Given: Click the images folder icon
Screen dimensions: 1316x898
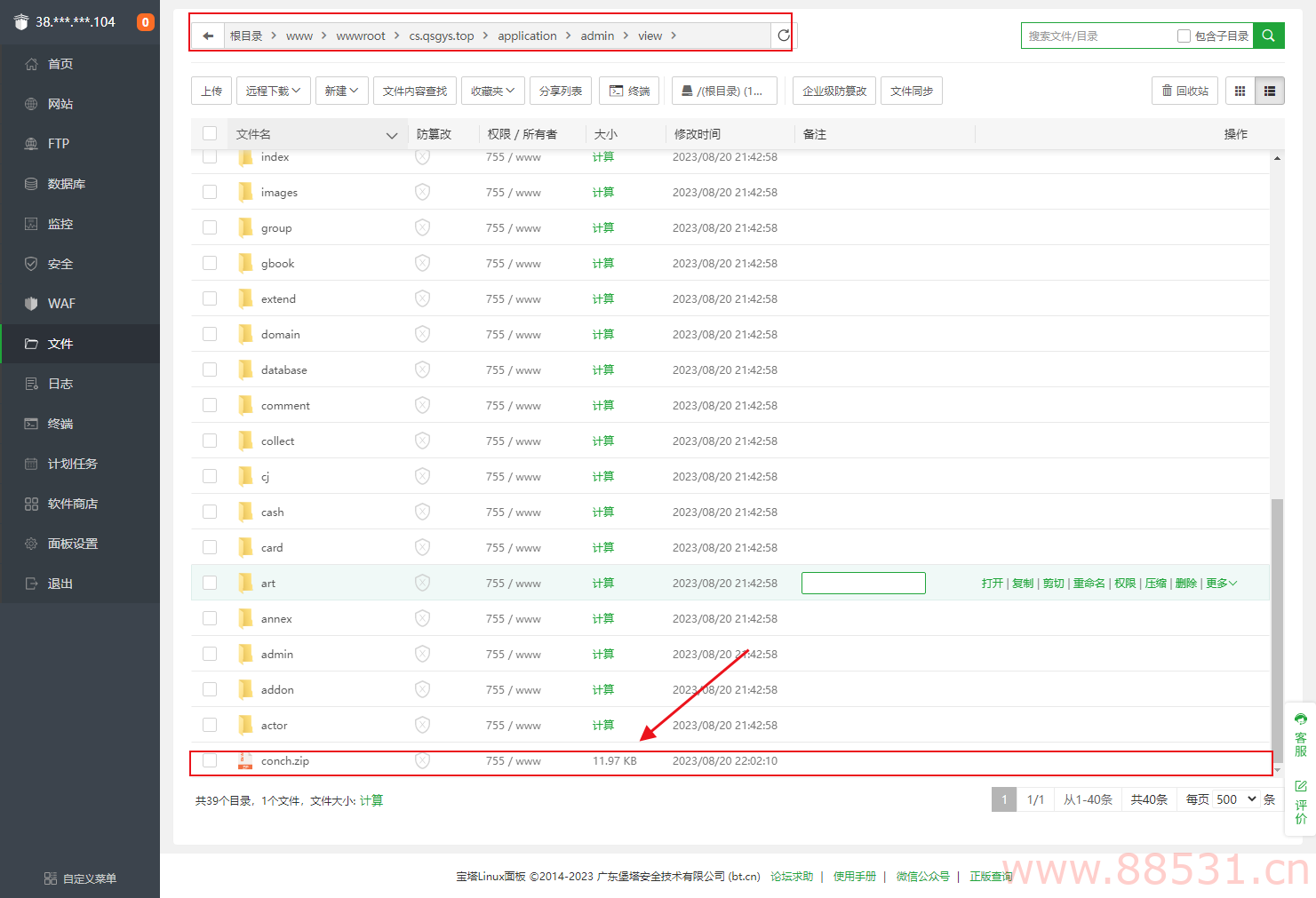Looking at the screenshot, I should tap(245, 192).
